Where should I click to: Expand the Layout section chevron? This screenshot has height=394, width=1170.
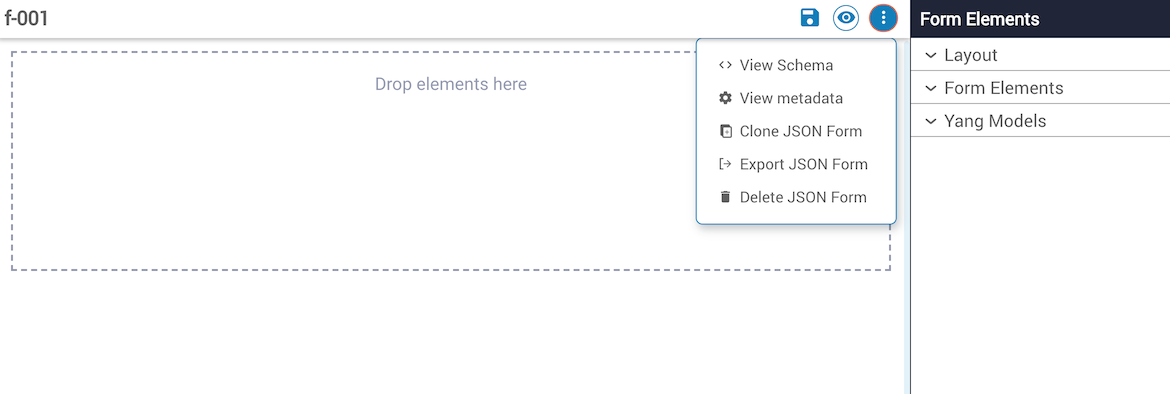pyautogui.click(x=930, y=55)
